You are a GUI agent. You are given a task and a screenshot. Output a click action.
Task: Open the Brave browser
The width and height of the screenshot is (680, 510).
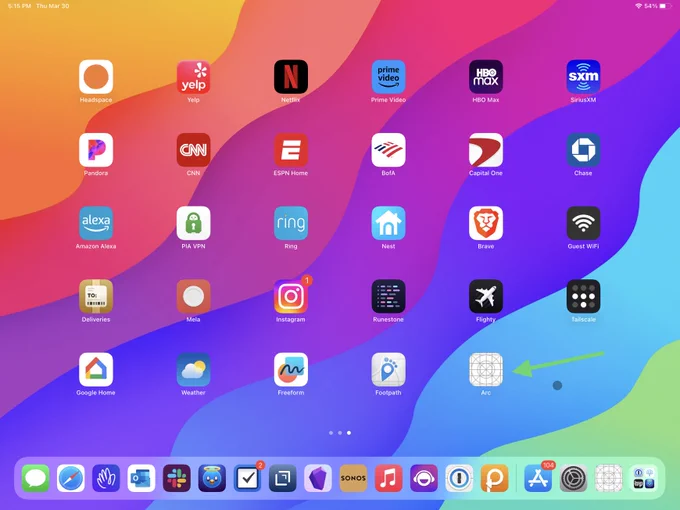[486, 223]
